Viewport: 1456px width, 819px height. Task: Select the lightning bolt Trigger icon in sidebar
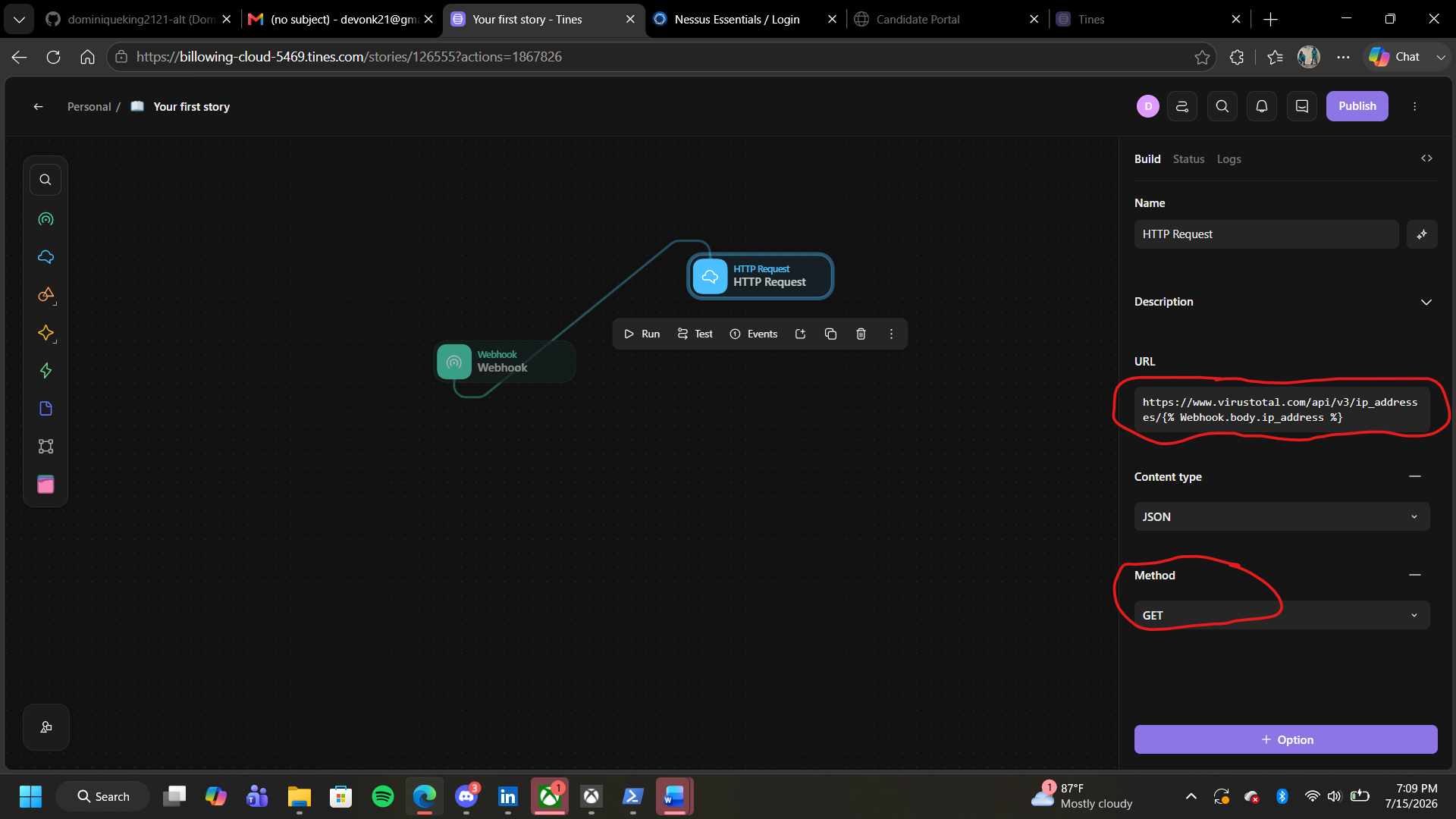45,371
